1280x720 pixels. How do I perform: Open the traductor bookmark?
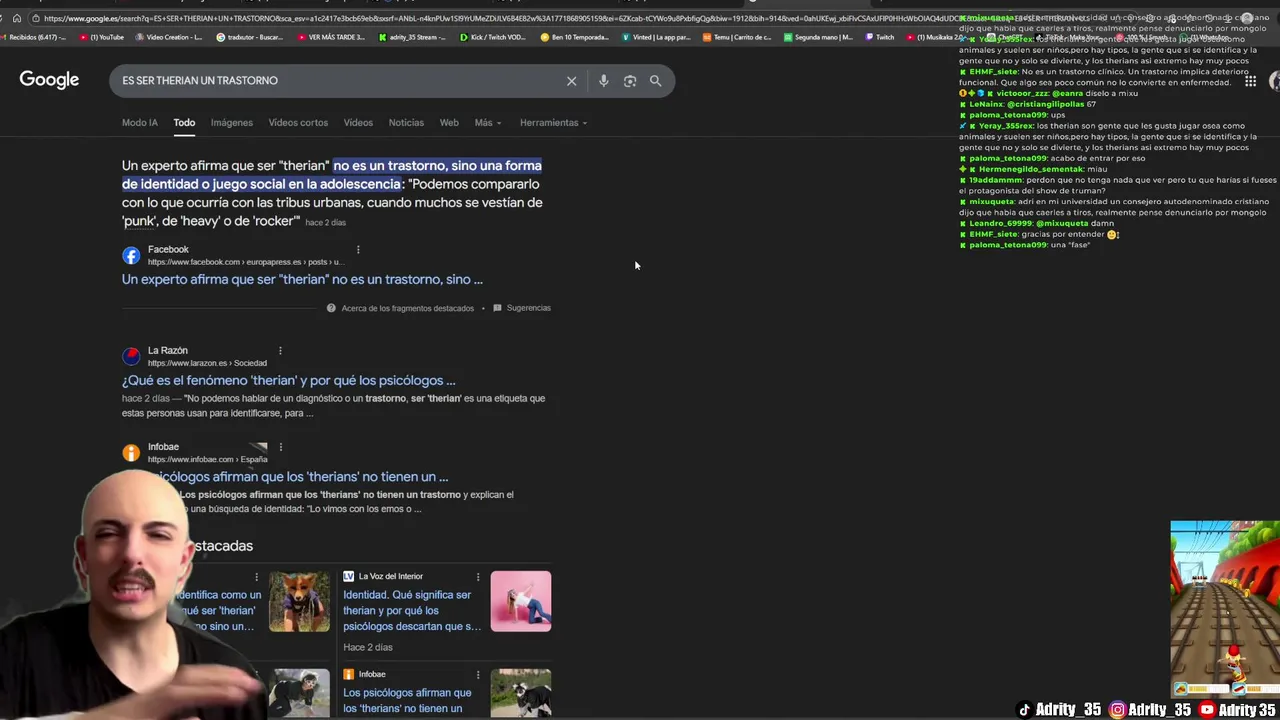pyautogui.click(x=248, y=37)
